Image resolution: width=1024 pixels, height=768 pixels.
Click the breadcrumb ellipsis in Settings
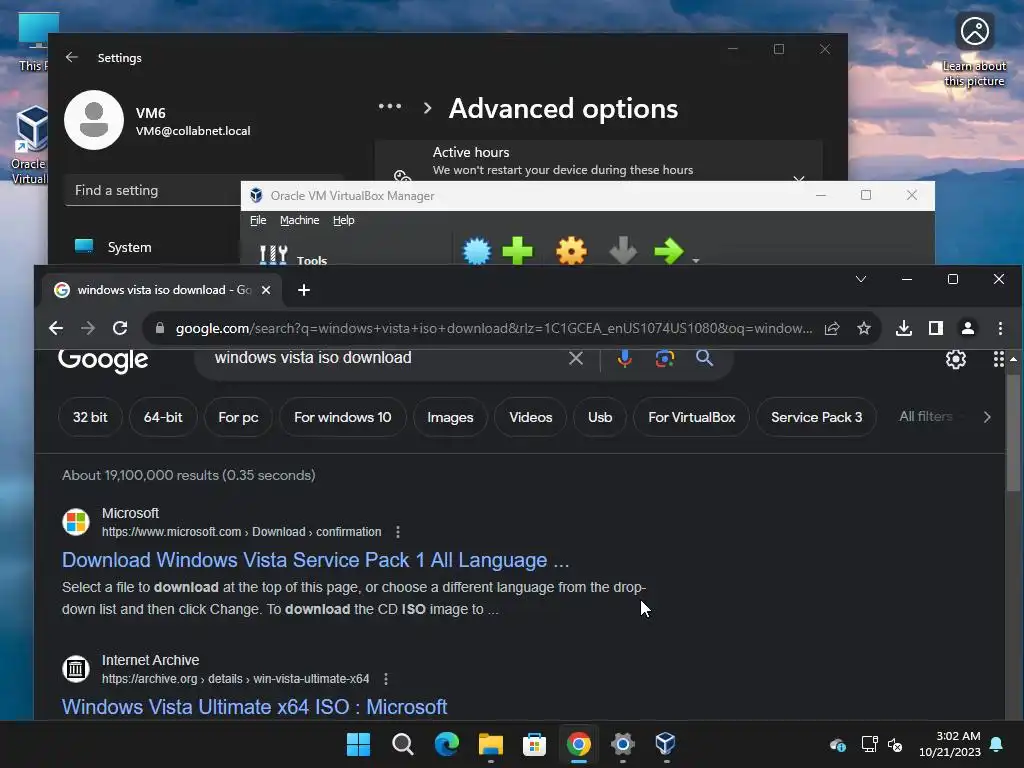[x=390, y=106]
